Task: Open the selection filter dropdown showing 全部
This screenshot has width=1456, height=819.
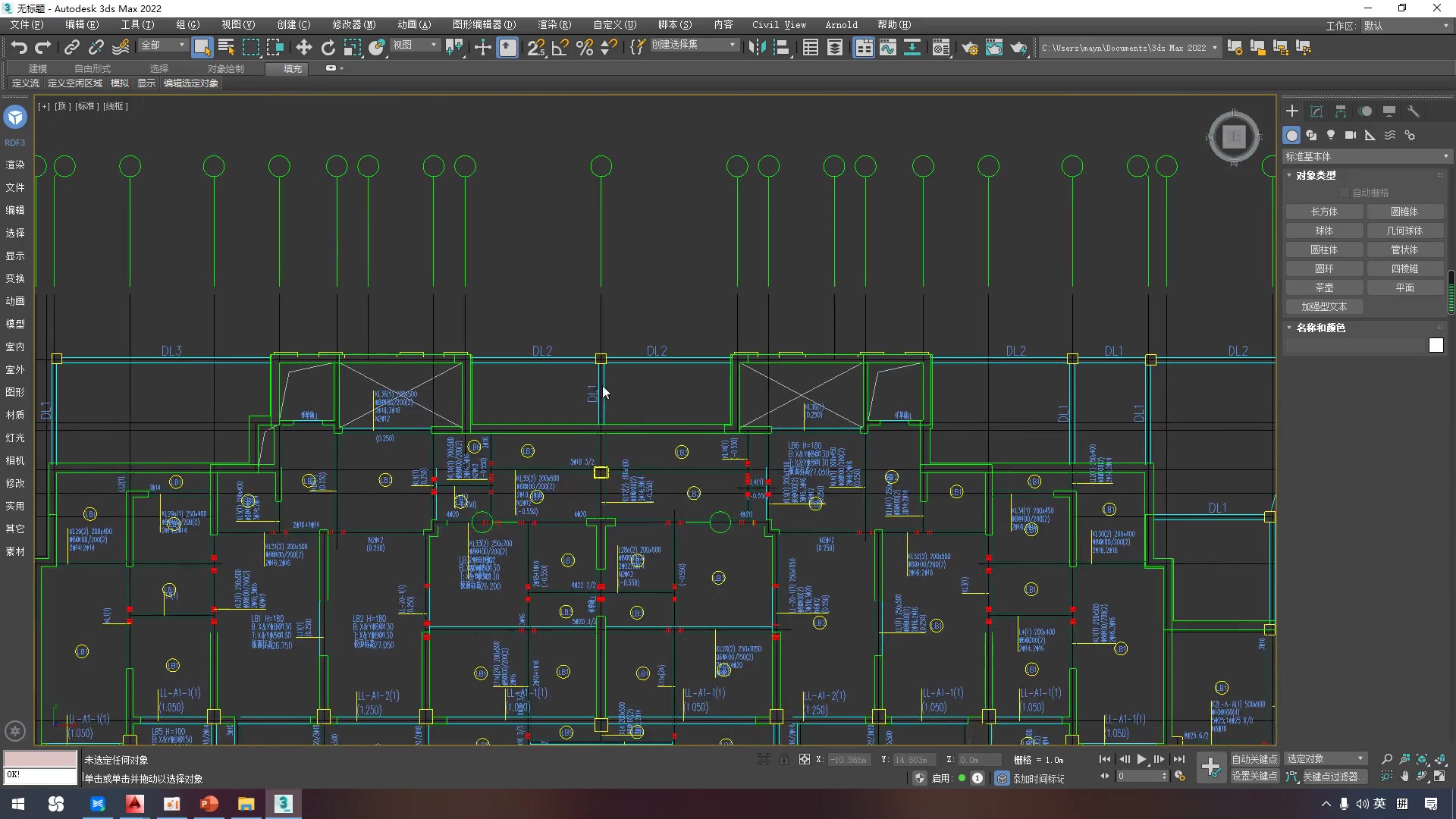Action: 162,45
